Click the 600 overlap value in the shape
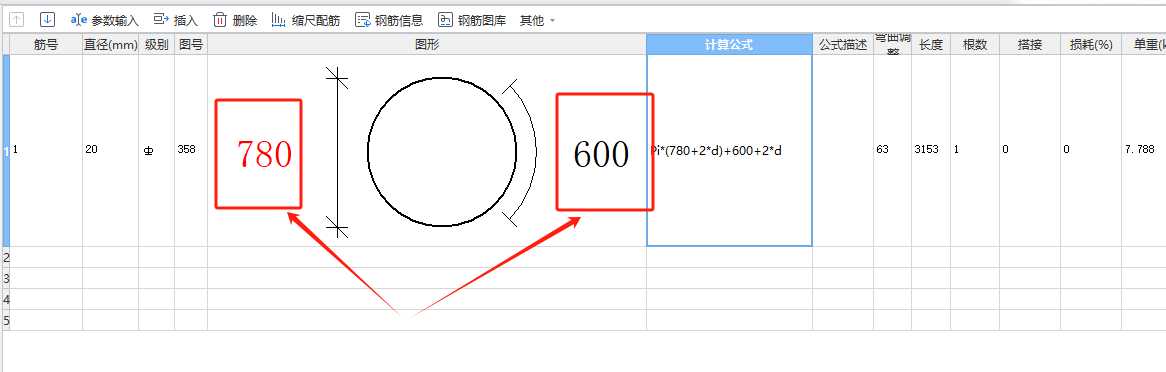Image resolution: width=1166 pixels, height=372 pixels. (602, 154)
